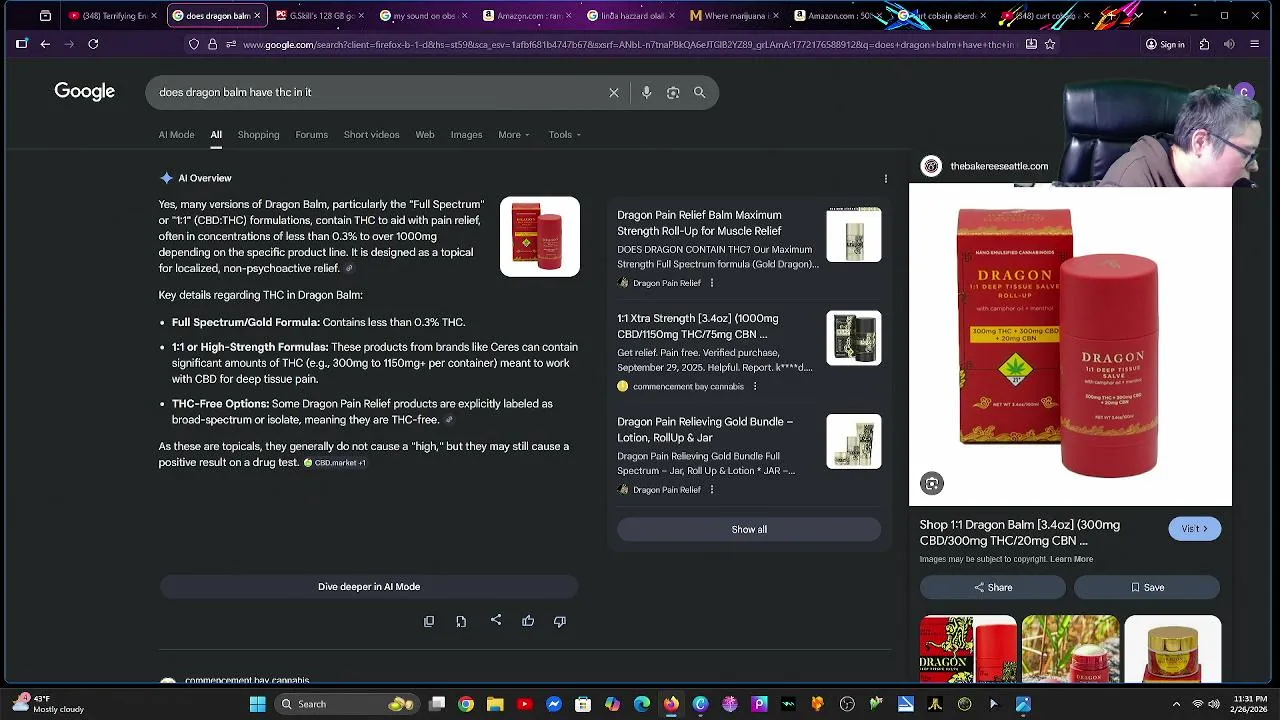Image resolution: width=1280 pixels, height=720 pixels.
Task: Run the search with the magnifier icon
Action: pos(700,92)
